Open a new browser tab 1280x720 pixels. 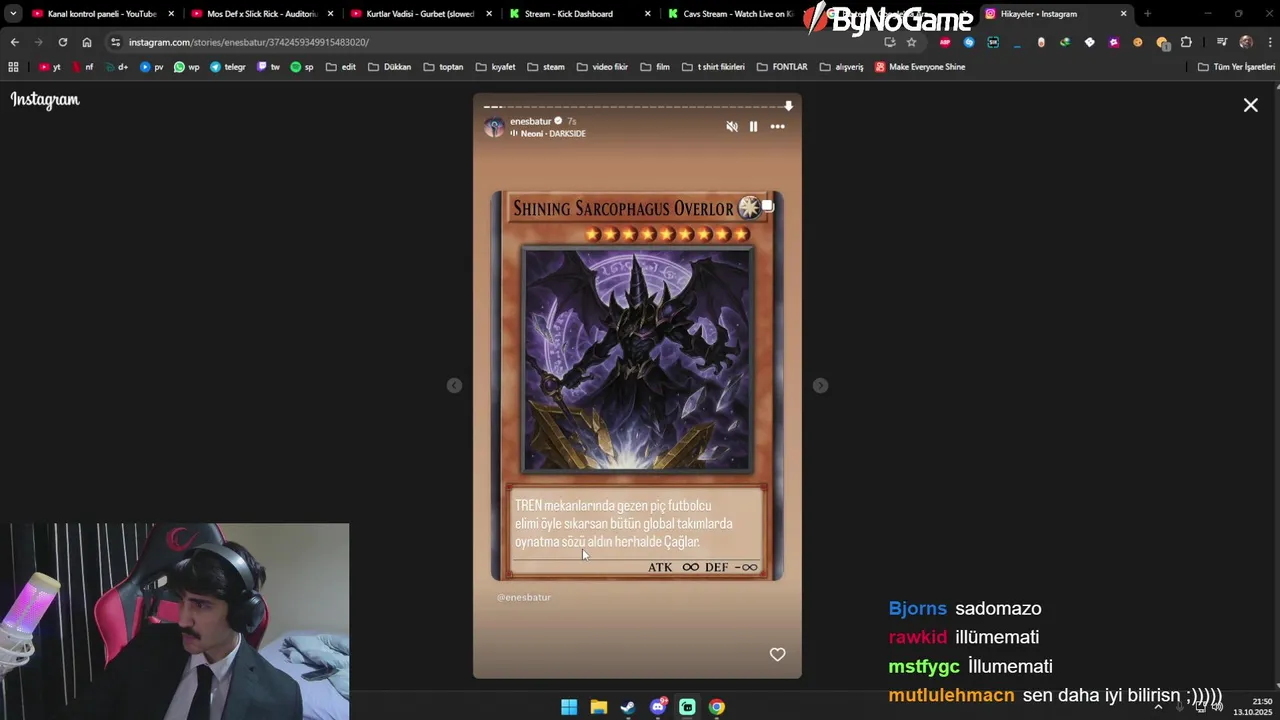(1147, 14)
